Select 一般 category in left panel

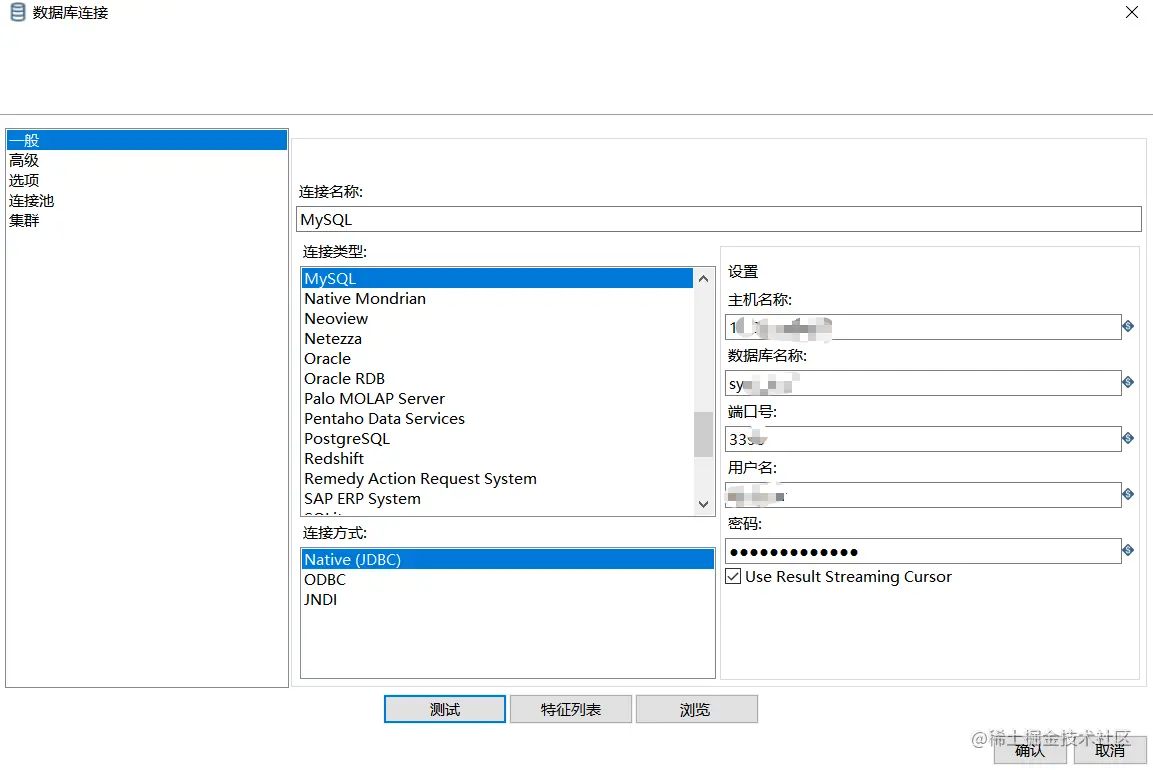147,140
